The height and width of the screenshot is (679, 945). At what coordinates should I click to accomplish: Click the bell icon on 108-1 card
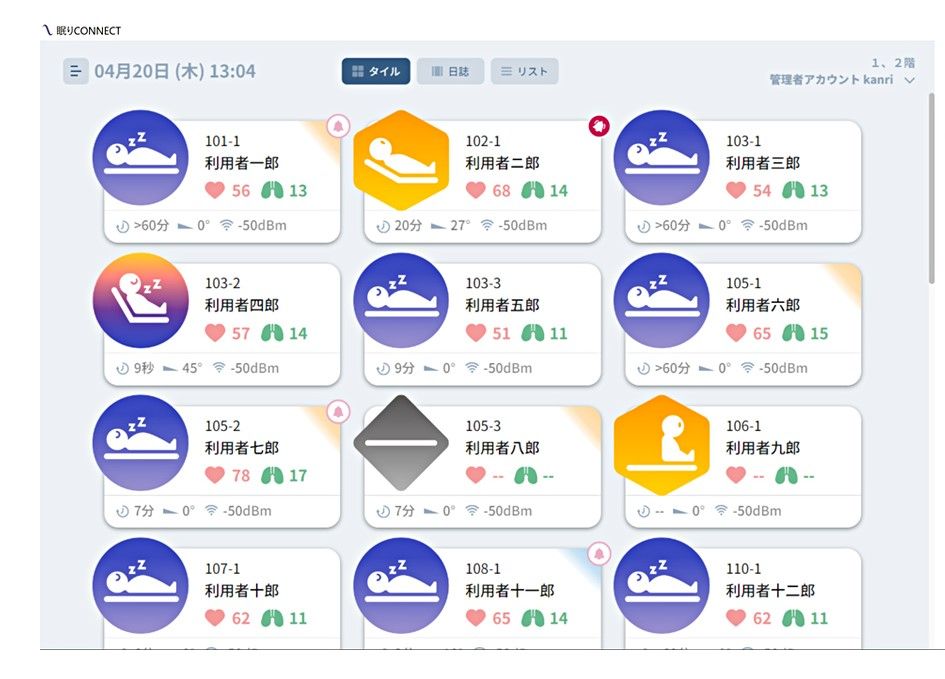pos(599,553)
